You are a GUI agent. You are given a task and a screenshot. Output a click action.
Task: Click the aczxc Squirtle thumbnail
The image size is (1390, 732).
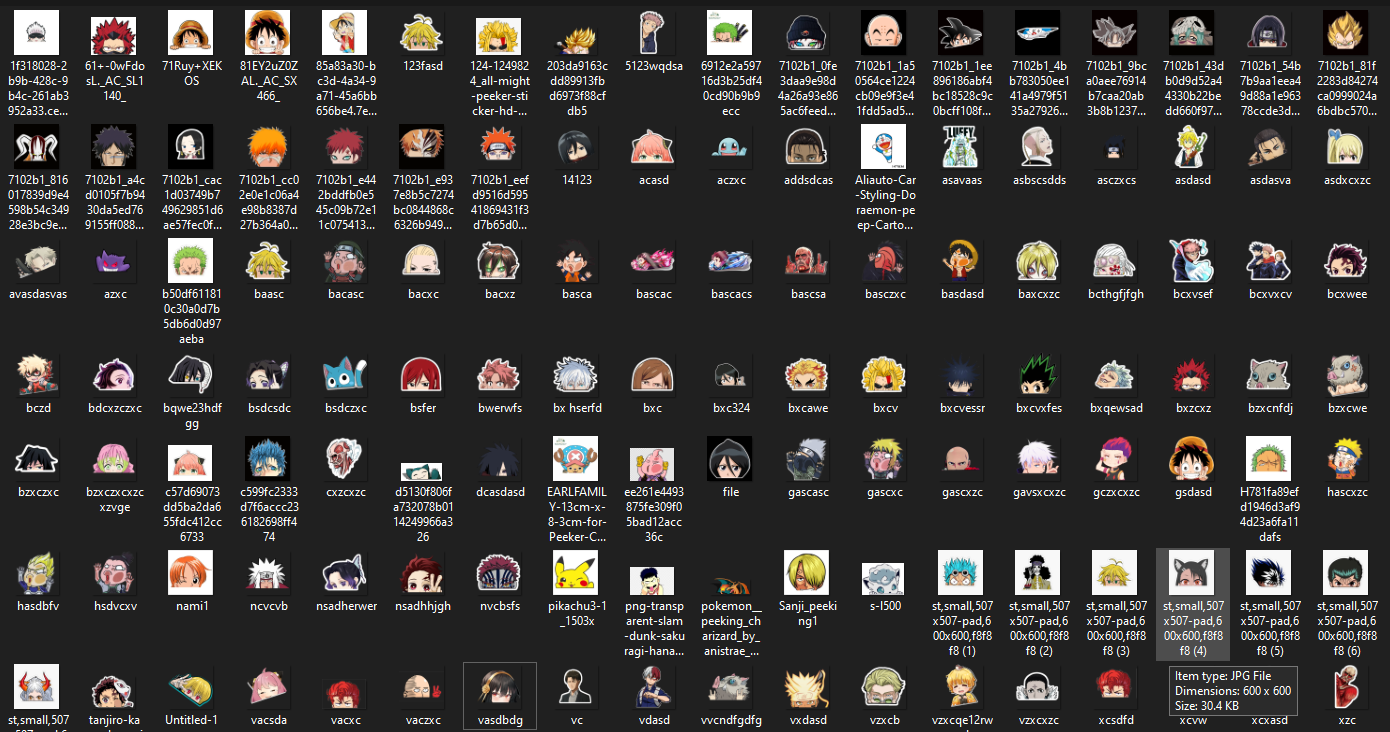click(x=729, y=147)
